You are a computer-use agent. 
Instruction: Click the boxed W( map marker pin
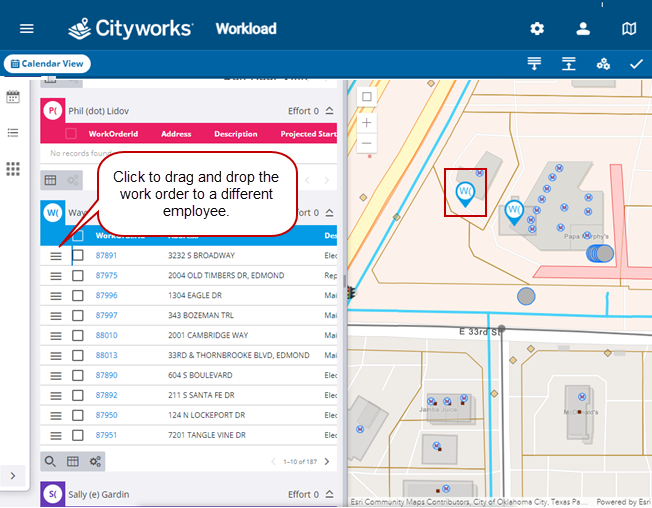(464, 192)
